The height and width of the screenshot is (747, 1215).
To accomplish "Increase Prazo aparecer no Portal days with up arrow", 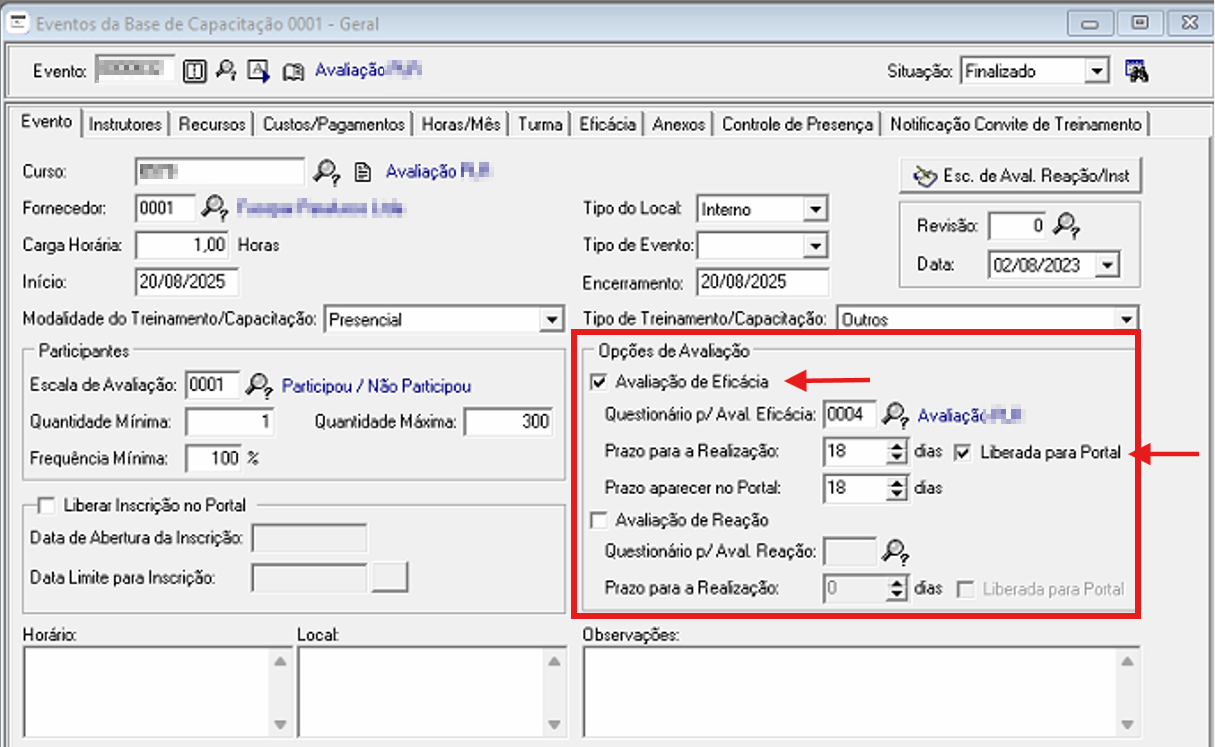I will click(896, 482).
